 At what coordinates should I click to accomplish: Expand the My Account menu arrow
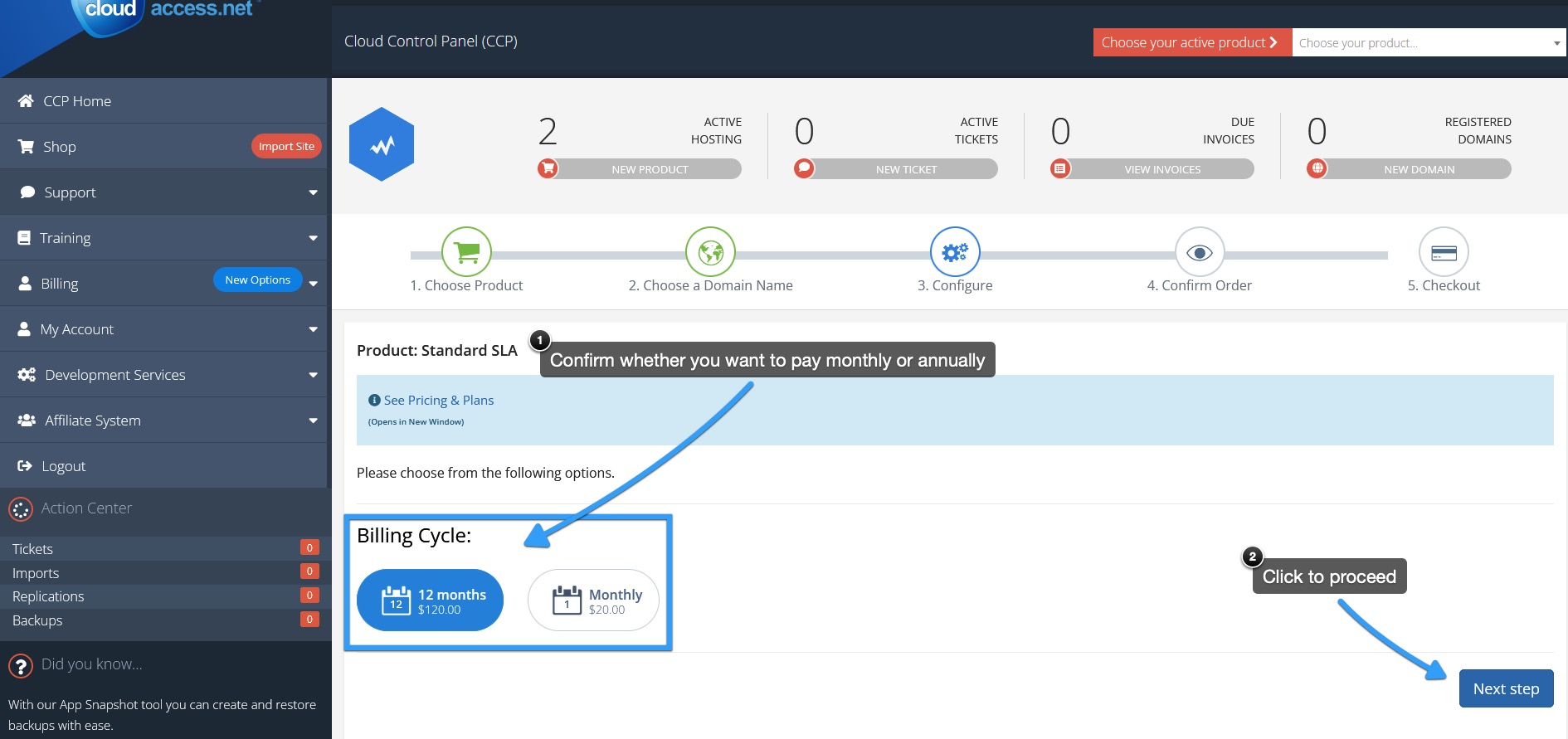coord(313,329)
